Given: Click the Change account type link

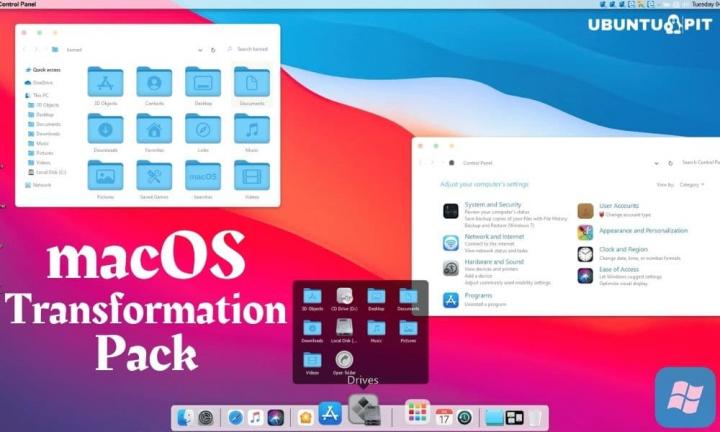Looking at the screenshot, I should point(628,215).
